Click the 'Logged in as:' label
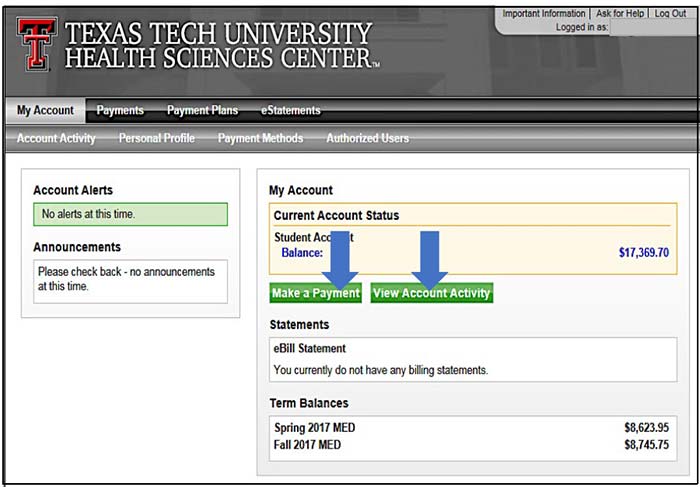Image resolution: width=700 pixels, height=487 pixels. [582, 27]
